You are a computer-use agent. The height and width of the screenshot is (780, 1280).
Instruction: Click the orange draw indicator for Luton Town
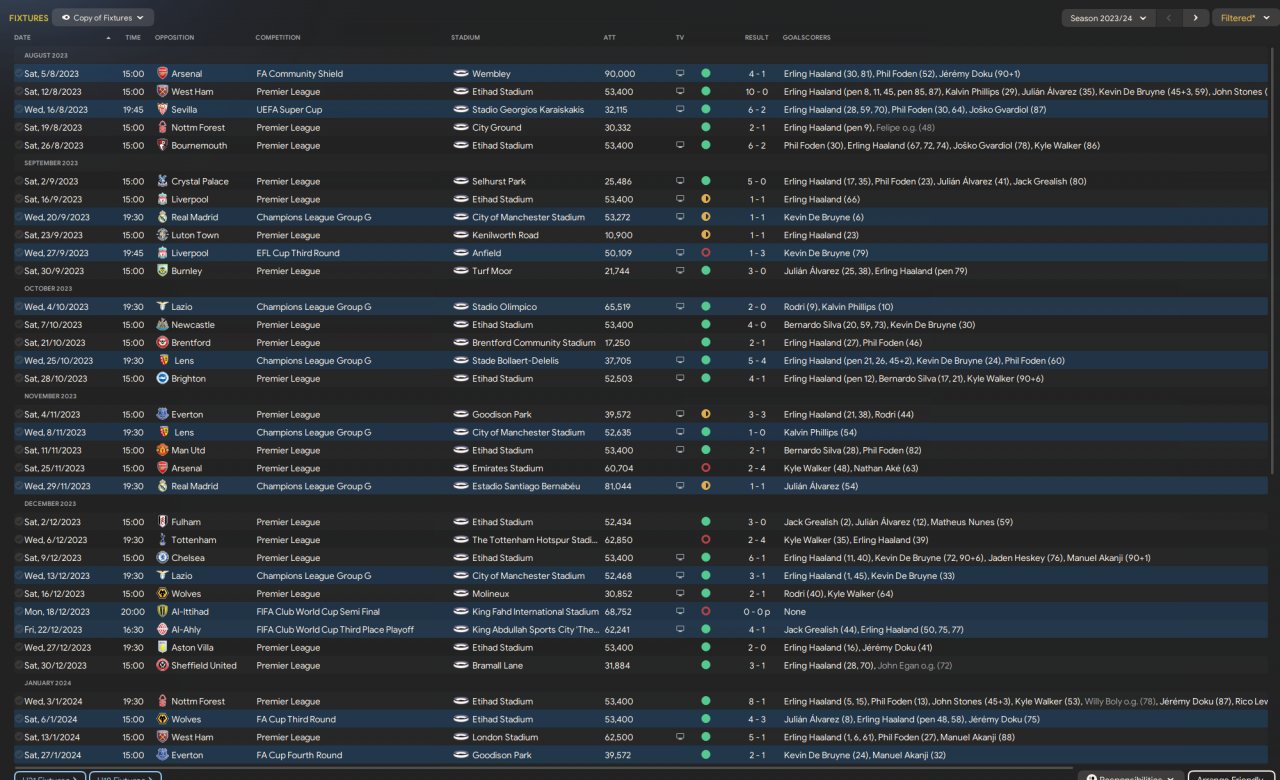pyautogui.click(x=706, y=236)
